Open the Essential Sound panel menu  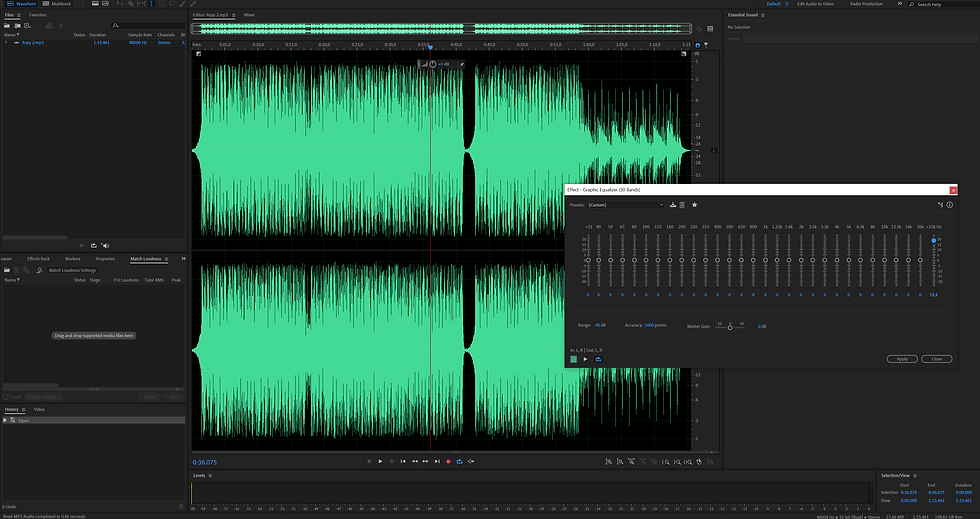[x=762, y=15]
